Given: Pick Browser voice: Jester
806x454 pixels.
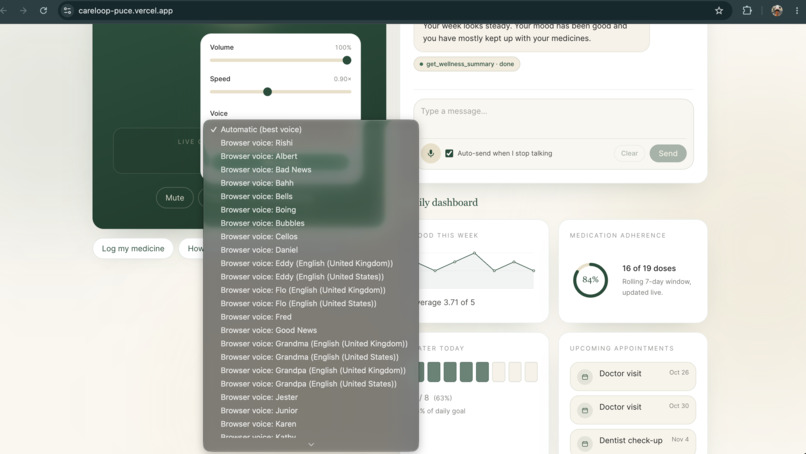Looking at the screenshot, I should (310, 397).
